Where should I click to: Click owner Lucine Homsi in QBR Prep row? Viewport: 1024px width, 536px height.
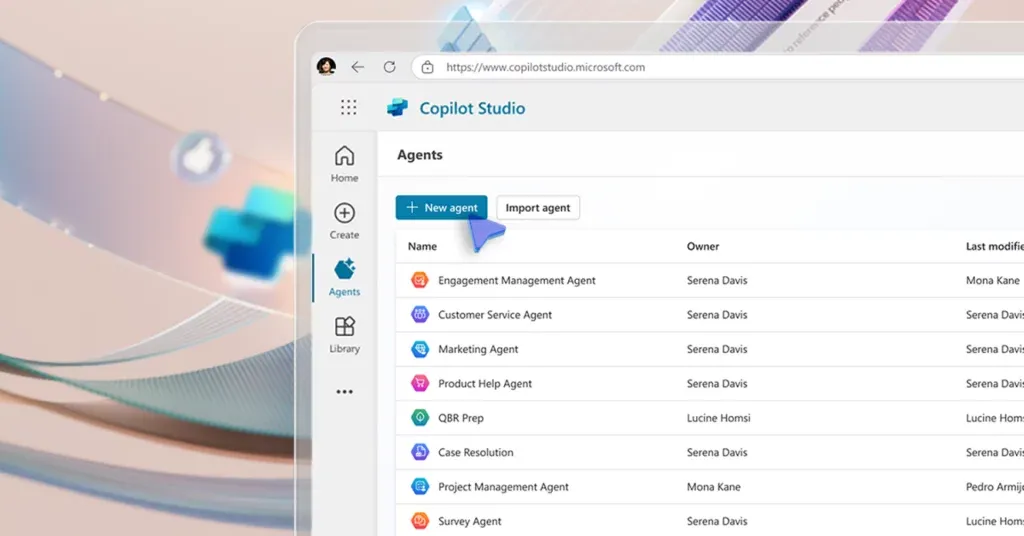718,418
